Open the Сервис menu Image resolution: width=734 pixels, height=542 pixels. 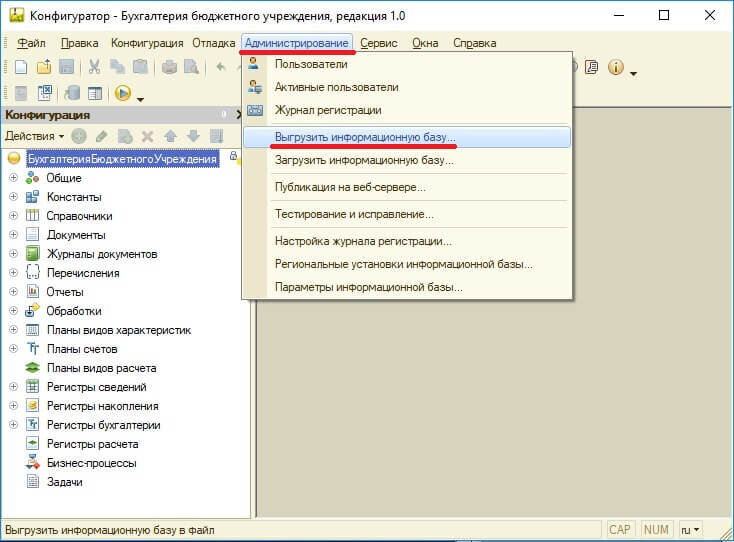click(379, 43)
